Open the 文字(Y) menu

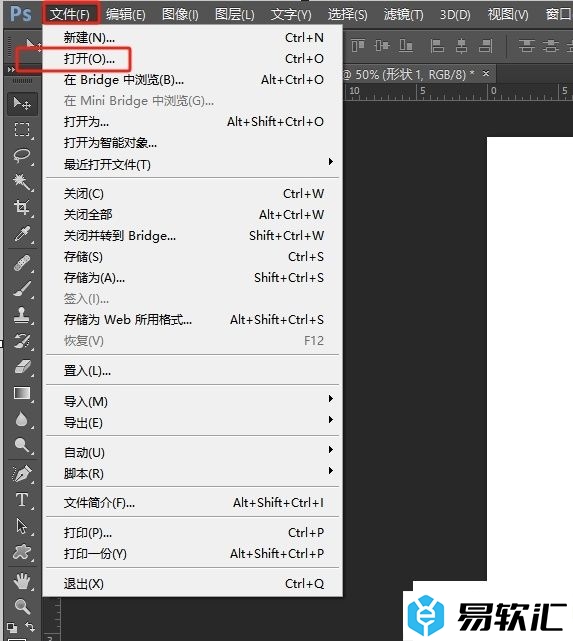(291, 14)
